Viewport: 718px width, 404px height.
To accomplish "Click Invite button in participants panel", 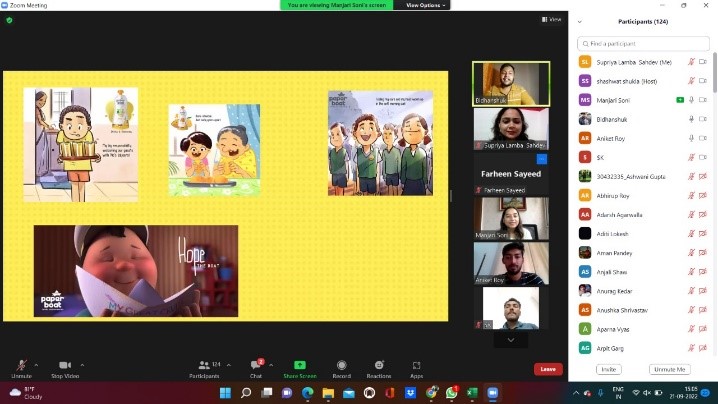I will pos(609,369).
